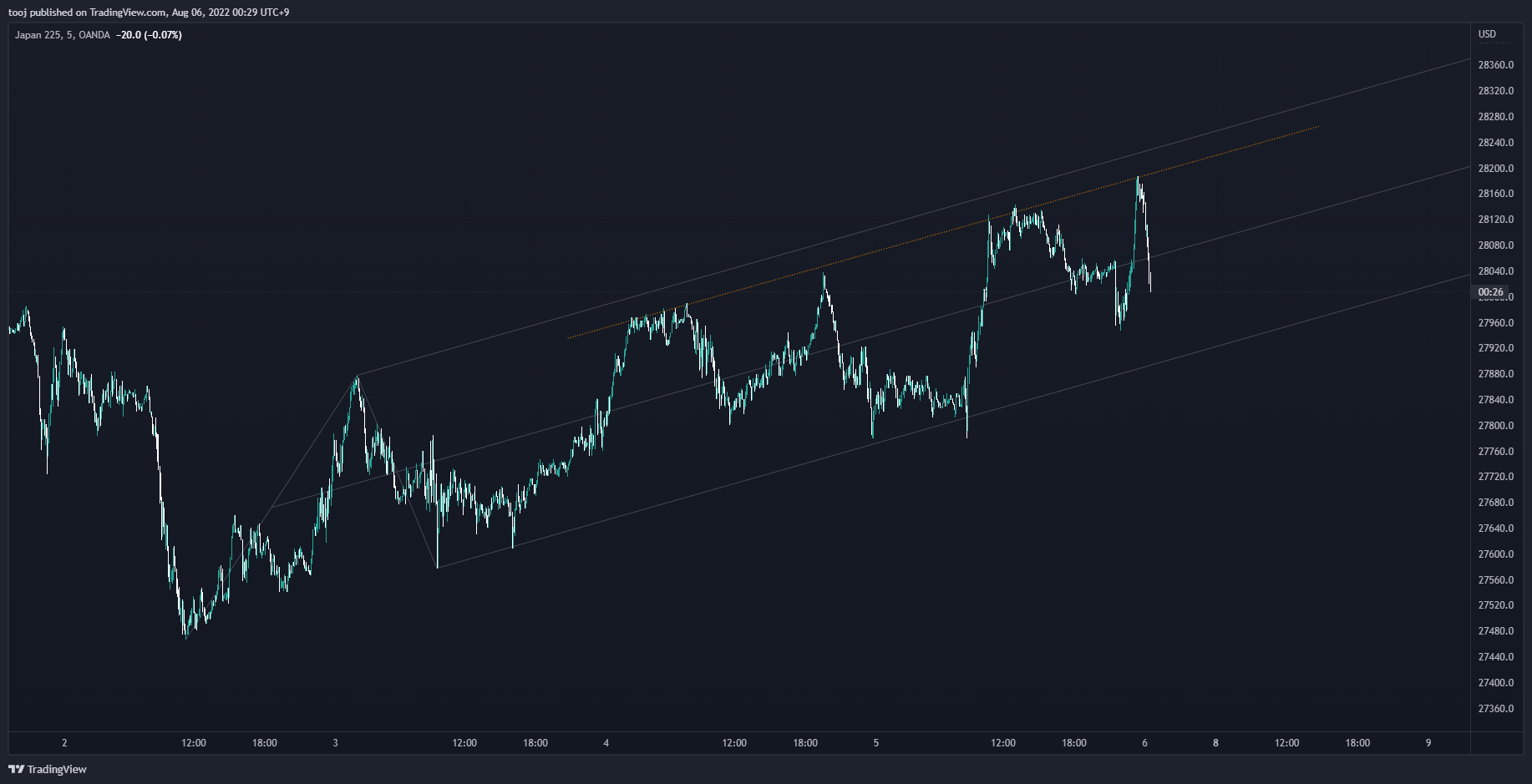Click the 28280.0 price label

click(1496, 117)
